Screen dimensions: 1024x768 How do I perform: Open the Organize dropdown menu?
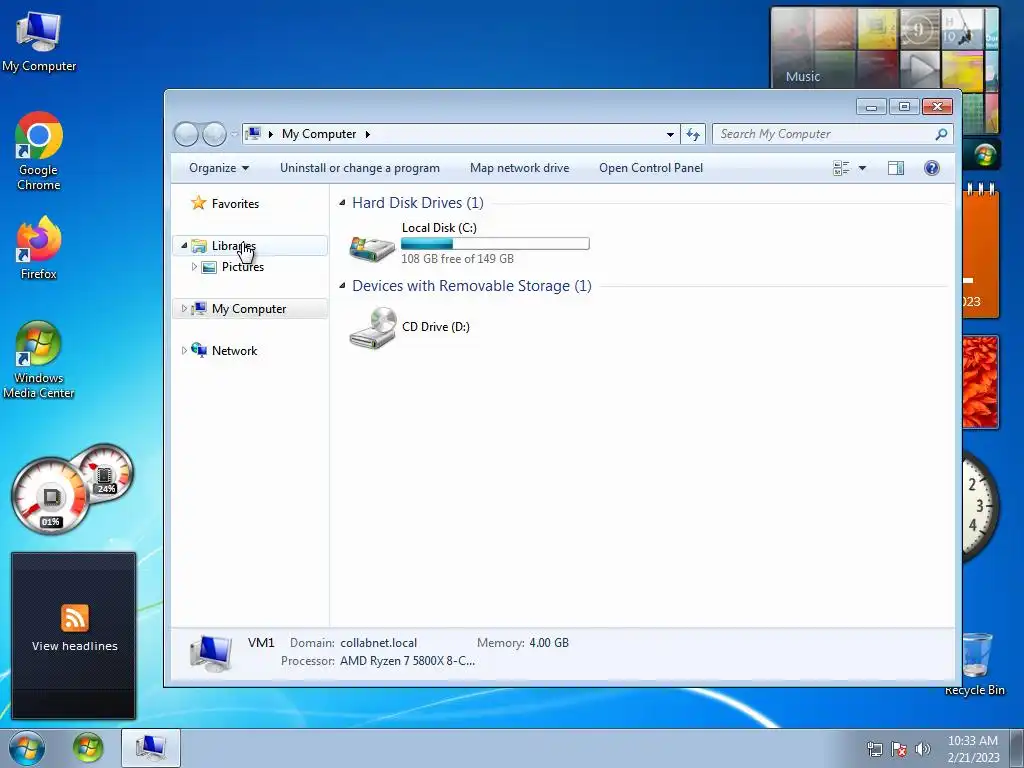coord(219,168)
